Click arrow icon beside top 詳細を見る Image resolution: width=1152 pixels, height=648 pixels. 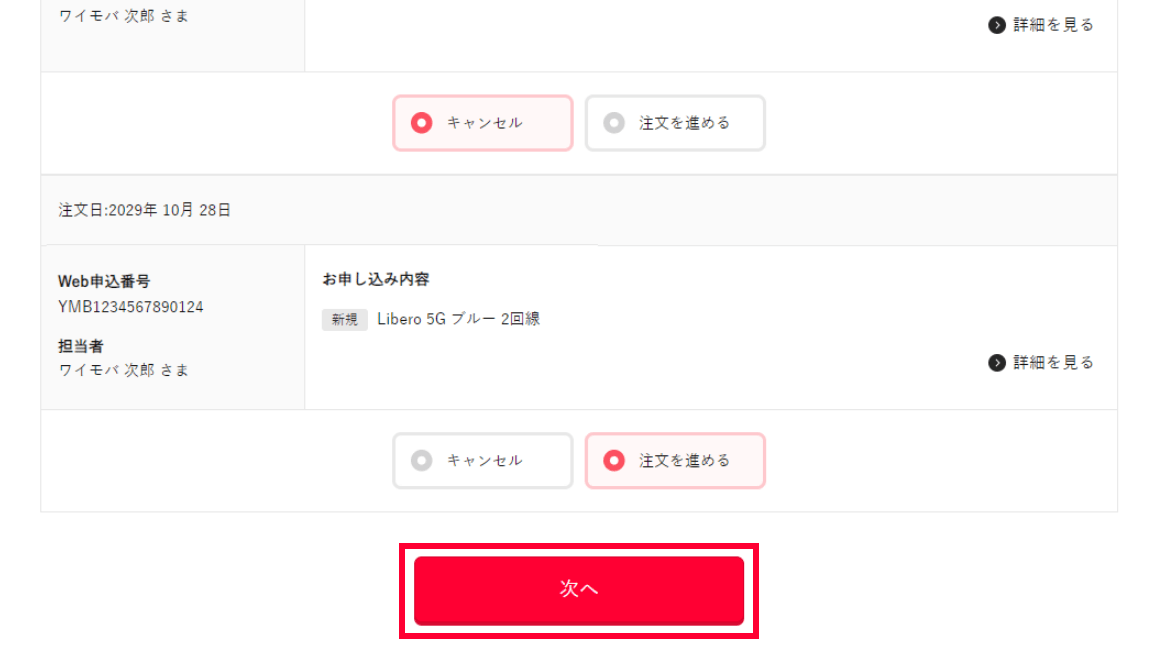(x=996, y=25)
